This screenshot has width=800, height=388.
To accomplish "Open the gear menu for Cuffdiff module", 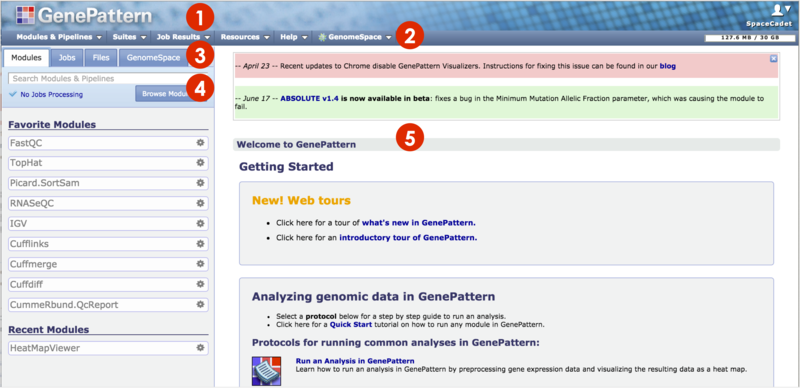I will pos(201,284).
